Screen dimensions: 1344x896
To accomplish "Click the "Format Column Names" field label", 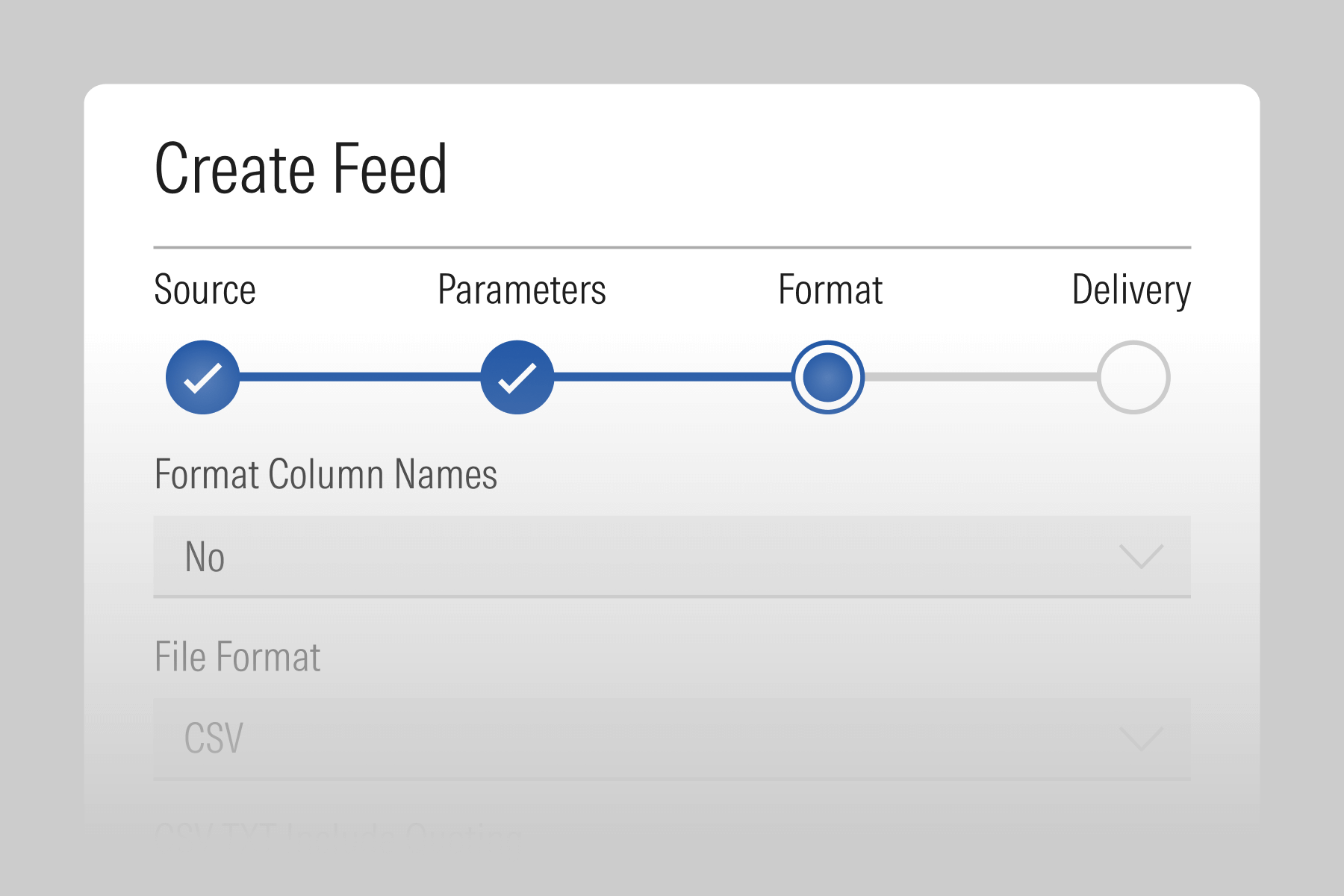I will click(326, 475).
